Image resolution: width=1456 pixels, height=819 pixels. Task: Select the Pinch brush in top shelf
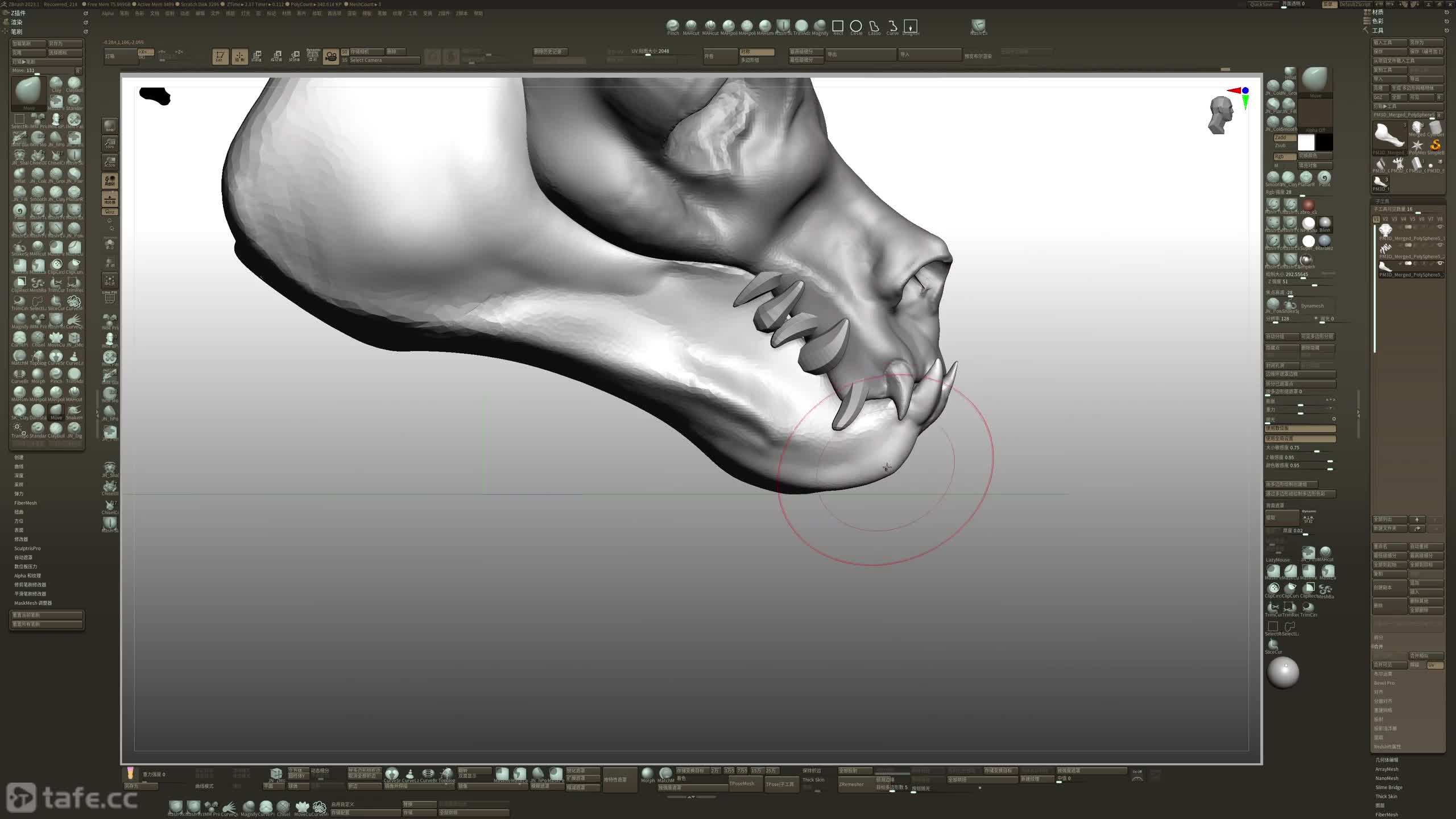(673, 26)
